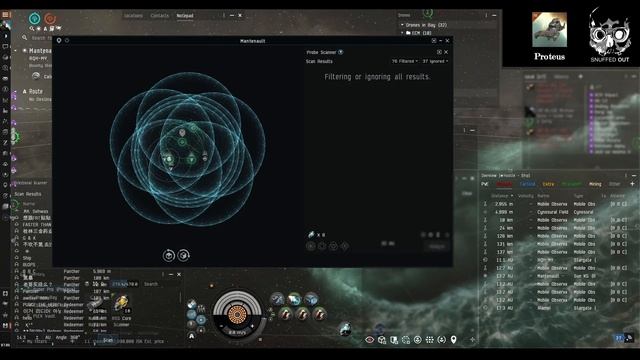Toggle eye visibility icon in bottom toolbar
Screen dimensions: 640x360
[x=370, y=340]
